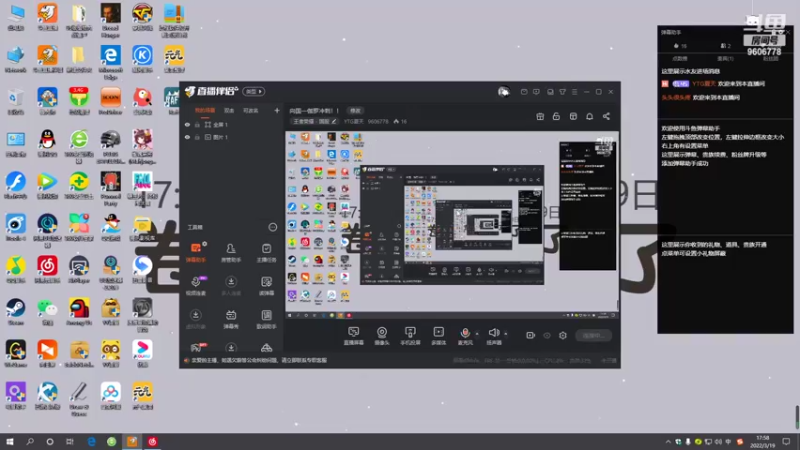Click the record video icon in bottom bar

point(531,335)
